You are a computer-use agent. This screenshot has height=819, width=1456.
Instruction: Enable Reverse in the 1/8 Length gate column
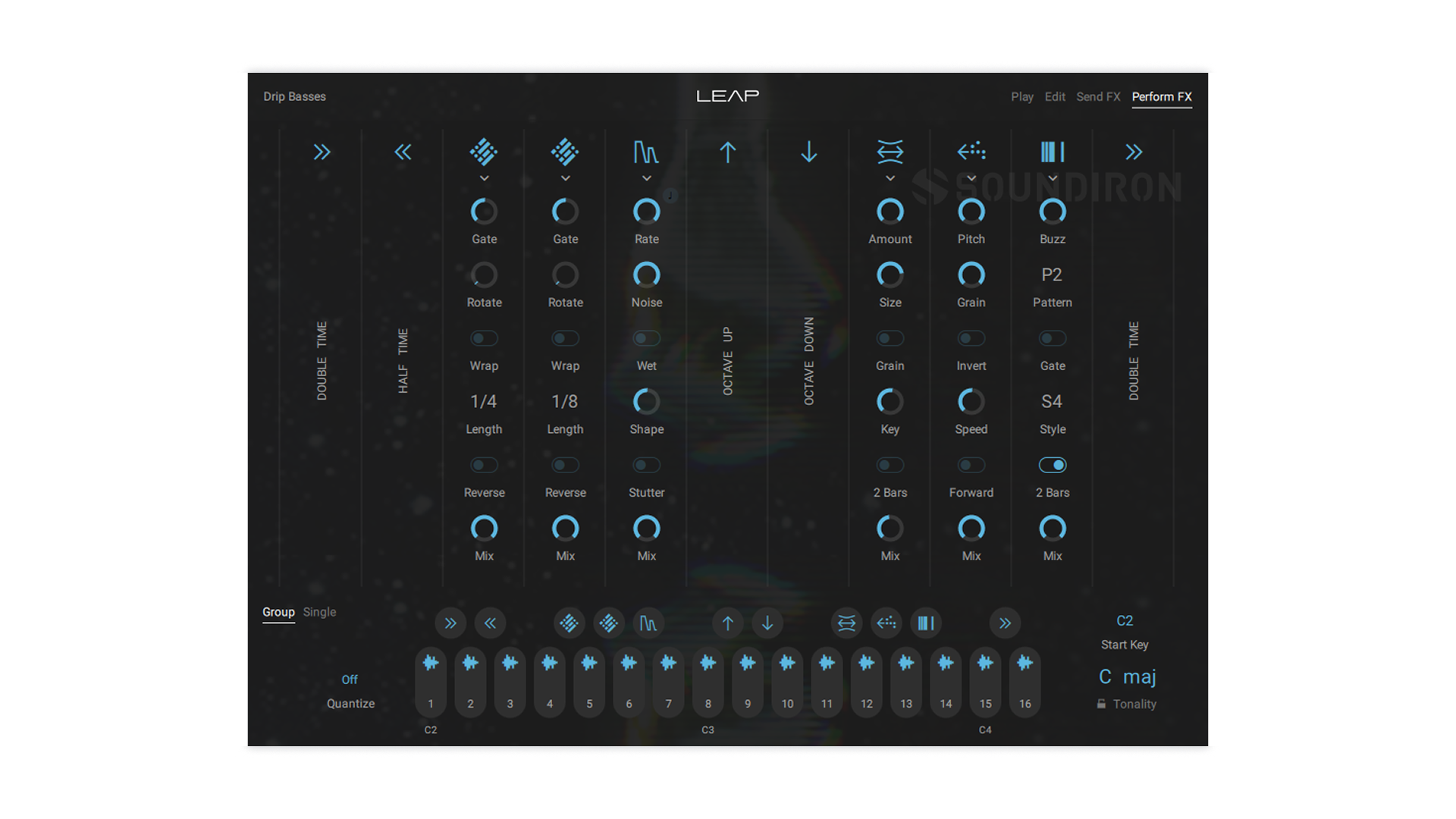pyautogui.click(x=565, y=465)
